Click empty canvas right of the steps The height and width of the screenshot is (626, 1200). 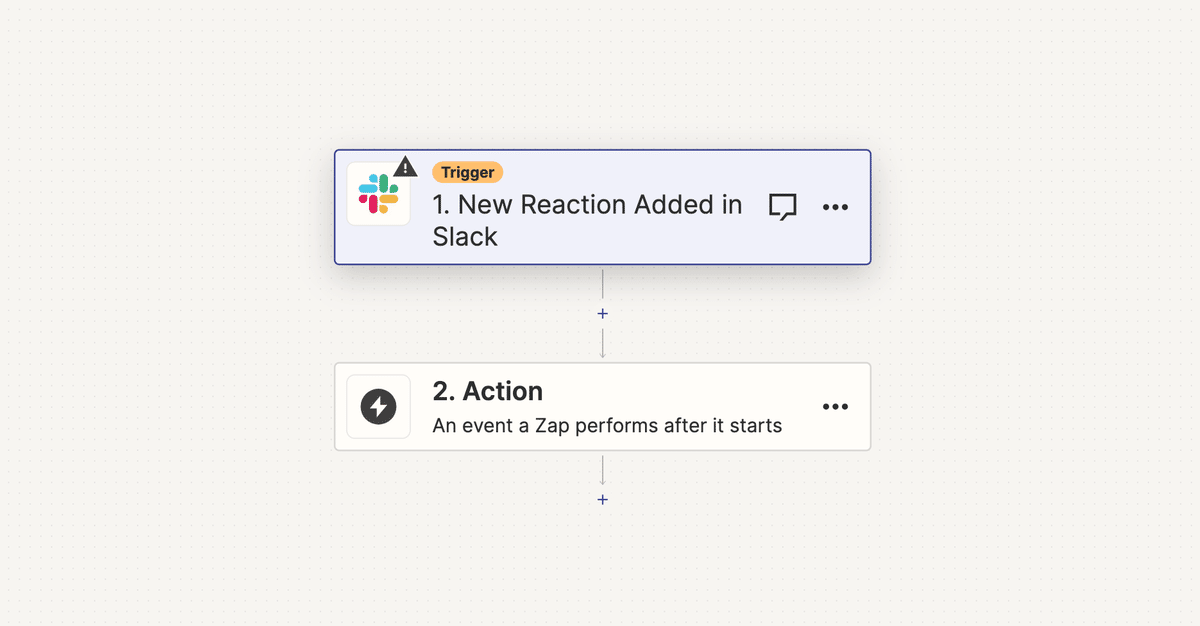(1030, 320)
